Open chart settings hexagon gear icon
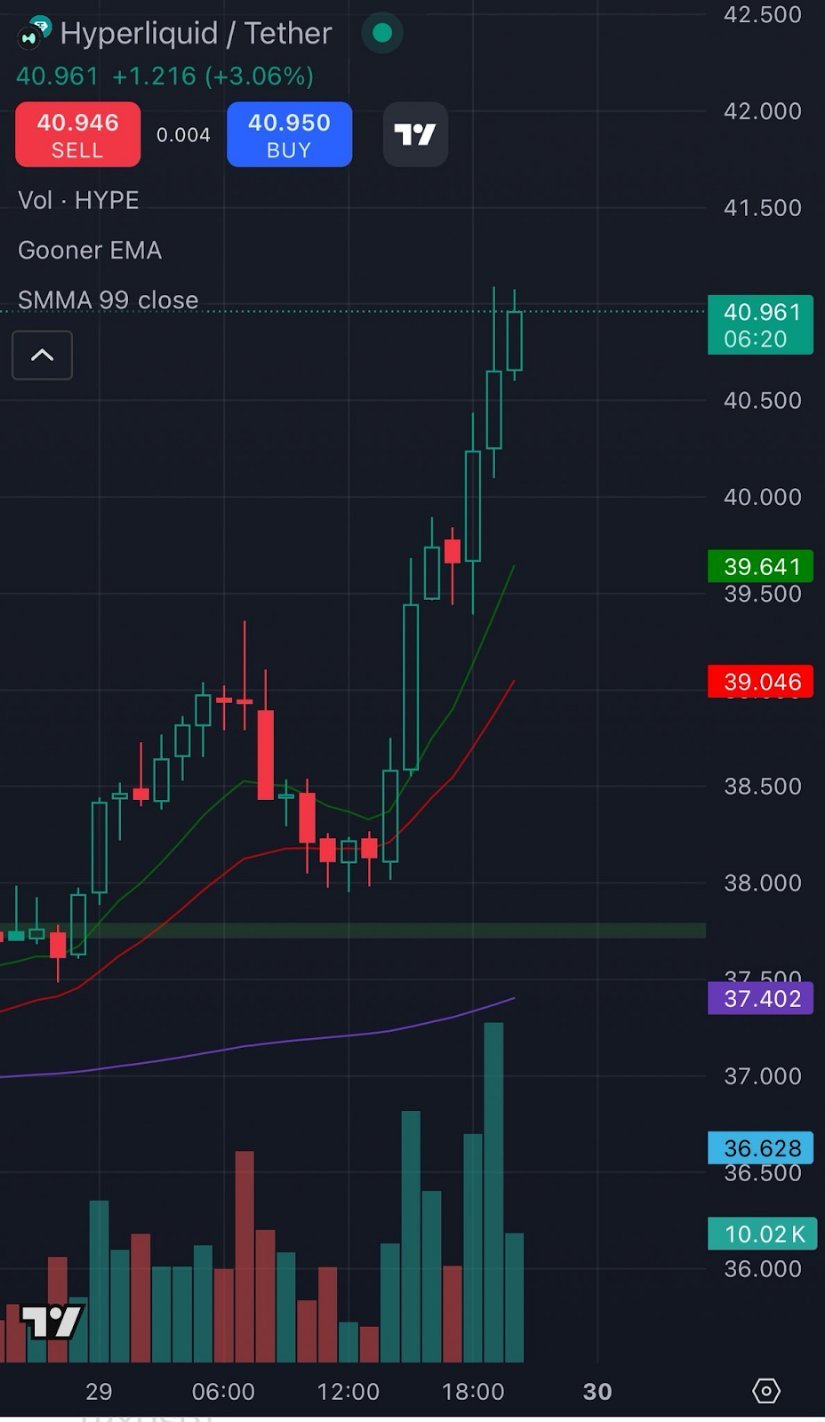Image resolution: width=825 pixels, height=1422 pixels. (x=766, y=1391)
